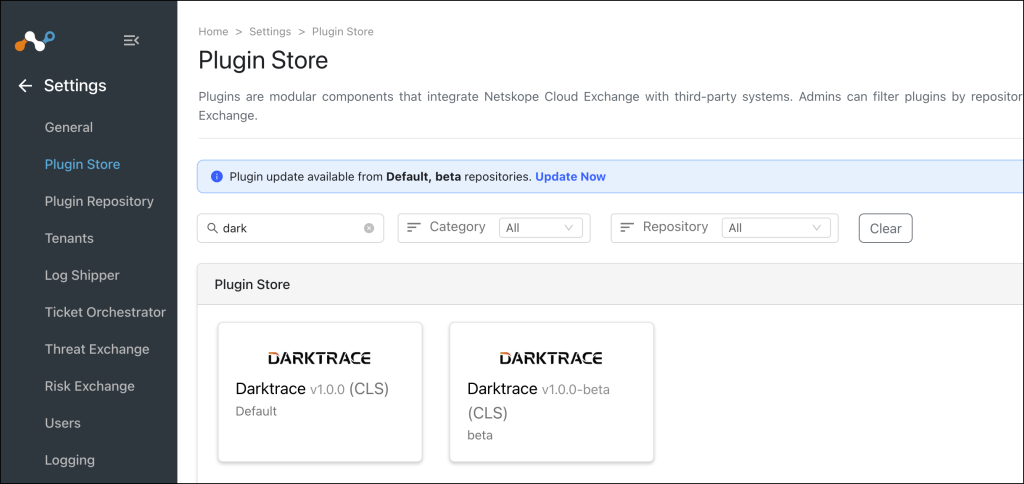Screen dimensions: 1024x484
Task: Open the Darktrace v1.0.0 Default plugin card
Action: coord(320,392)
